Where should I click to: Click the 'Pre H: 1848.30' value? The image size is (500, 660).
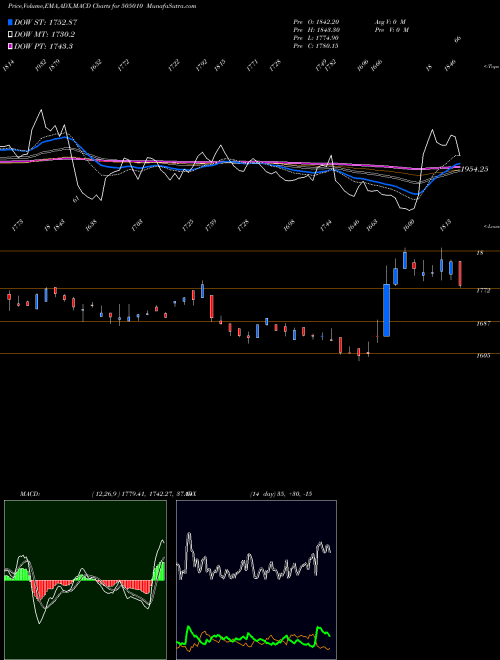(x=316, y=30)
